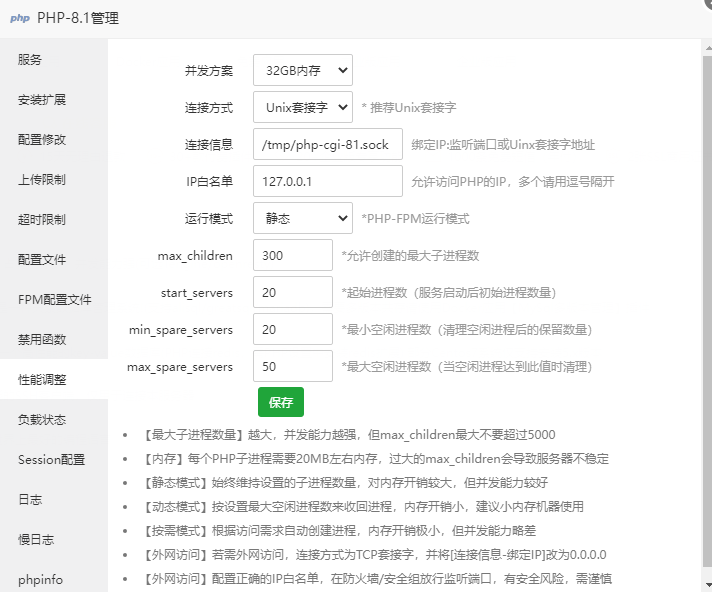The width and height of the screenshot is (712, 592).
Task: Click the *PHP-FPM运行模式 hint text
Action: coord(415,219)
